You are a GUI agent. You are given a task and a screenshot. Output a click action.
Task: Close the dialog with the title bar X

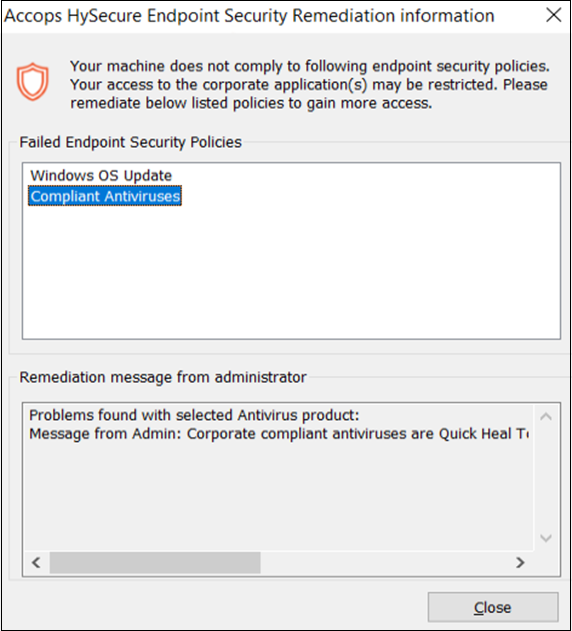pyautogui.click(x=553, y=15)
